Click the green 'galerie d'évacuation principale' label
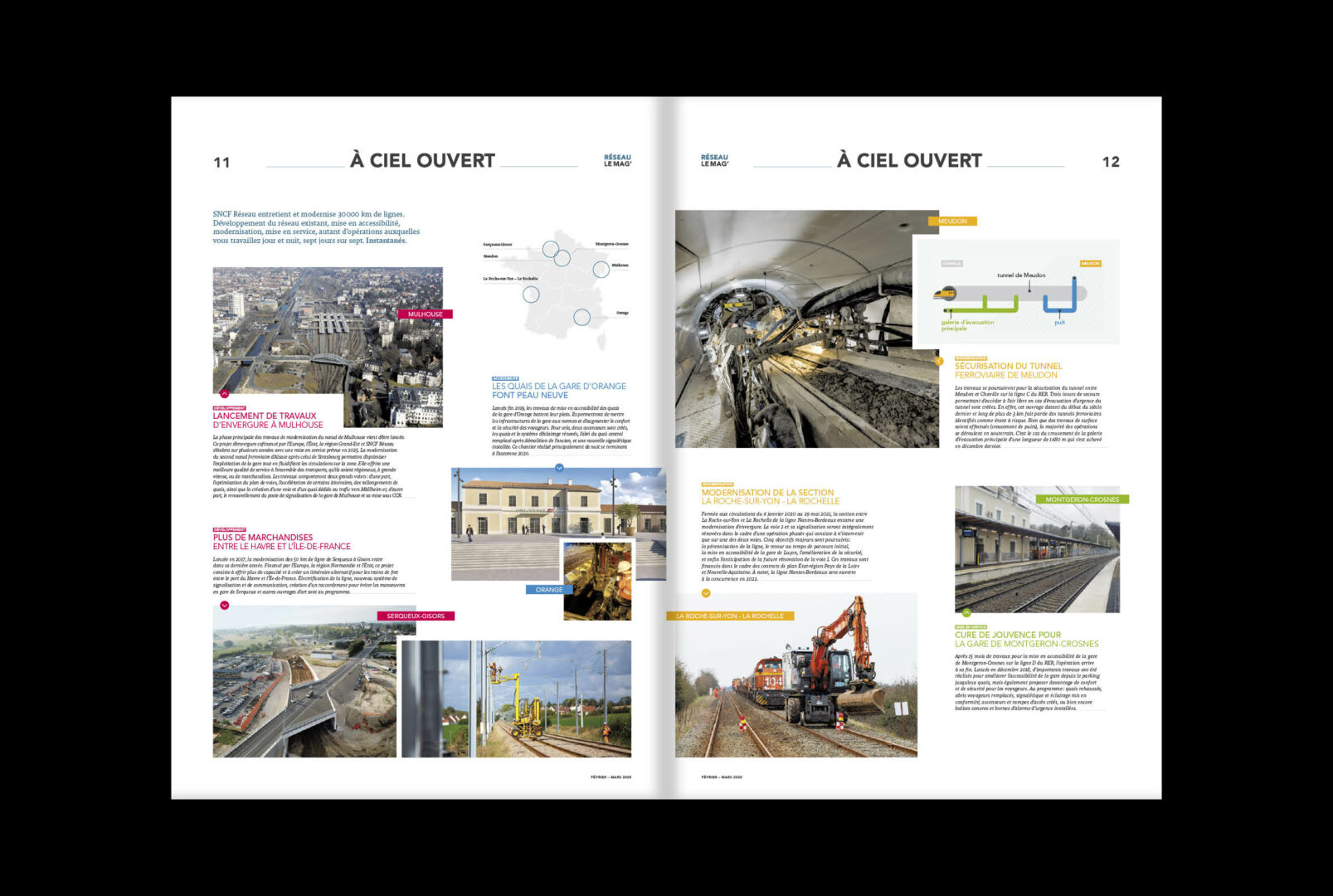Image resolution: width=1333 pixels, height=896 pixels. (967, 325)
